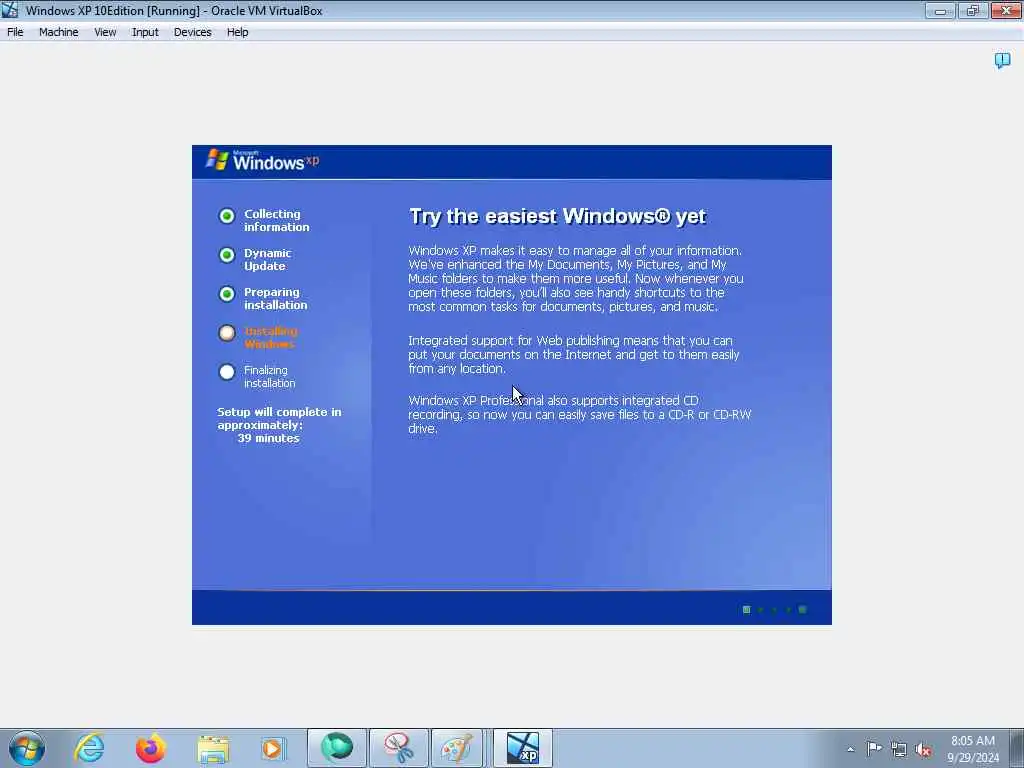
Task: Open Windows Explorer from the taskbar
Action: pos(213,748)
